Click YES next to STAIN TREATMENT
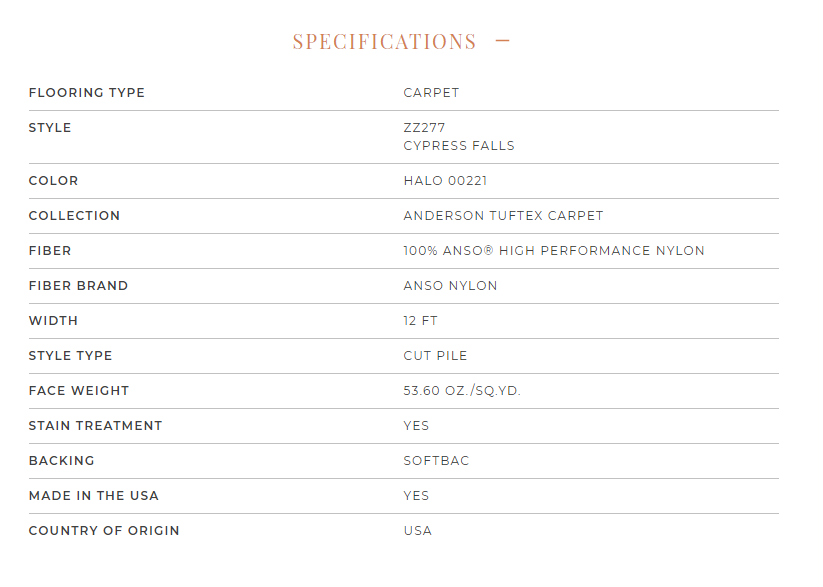 point(416,426)
